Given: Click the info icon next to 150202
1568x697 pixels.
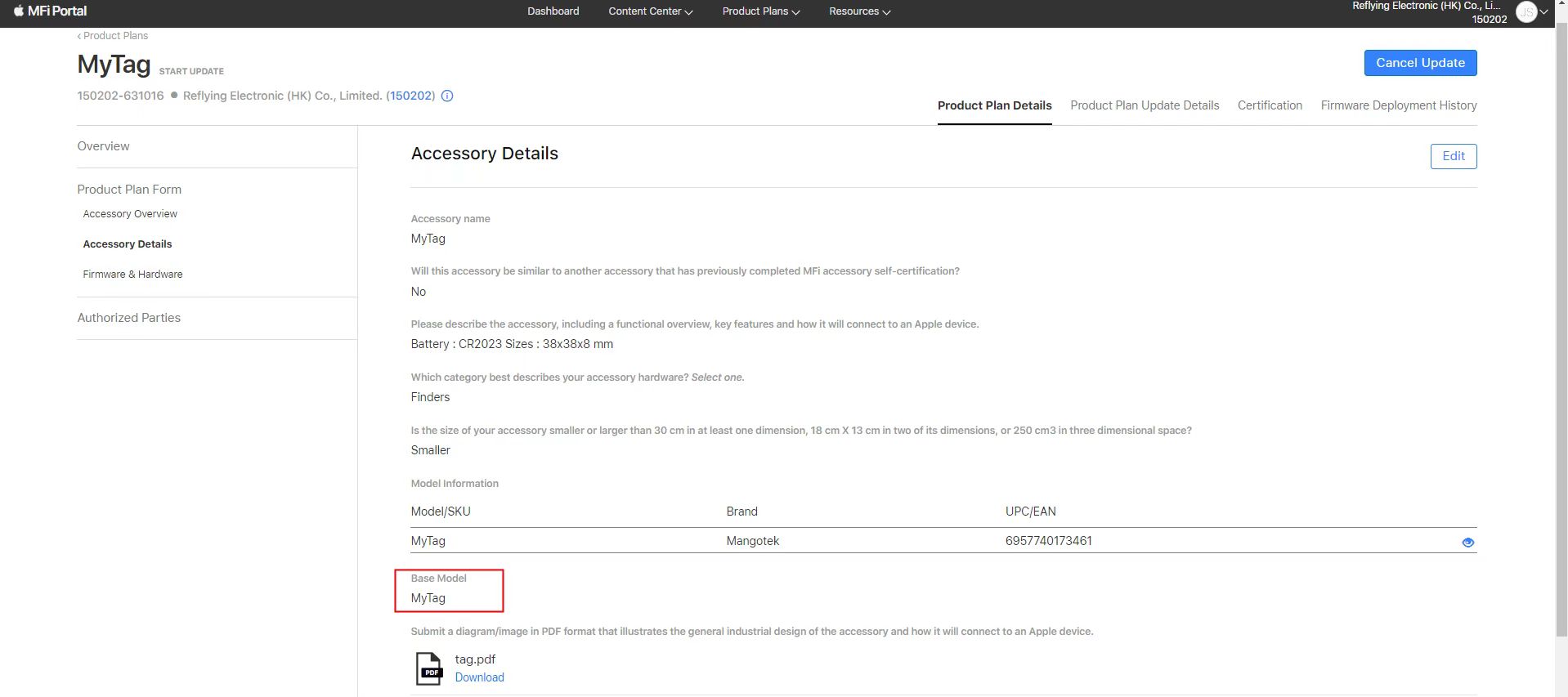Looking at the screenshot, I should pos(447,96).
